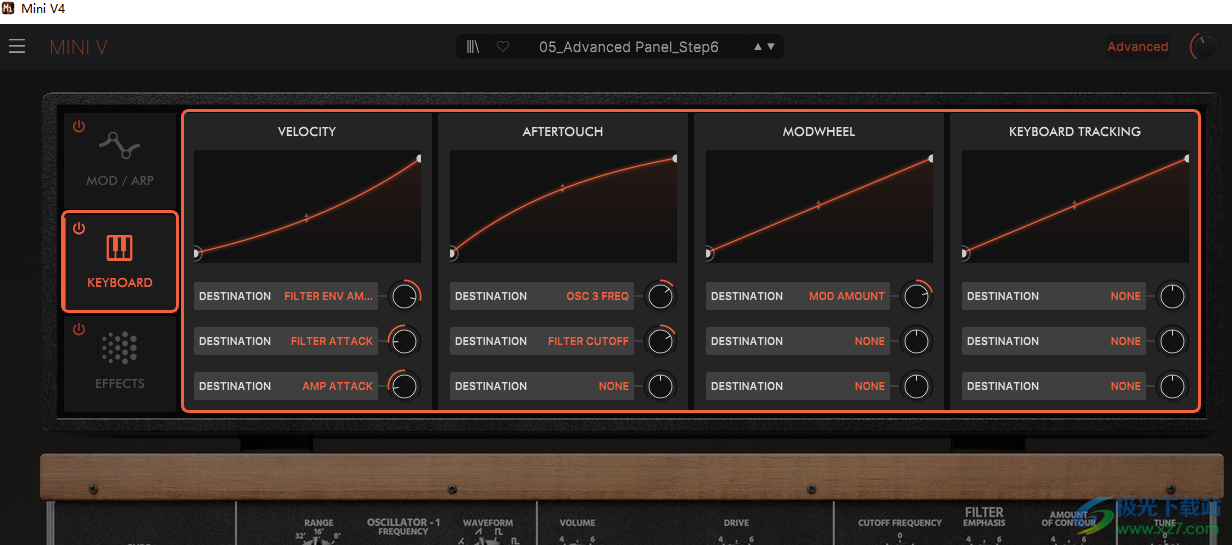Click the FILTER CUTOFF amount knob
Image resolution: width=1232 pixels, height=545 pixels.
click(660, 341)
